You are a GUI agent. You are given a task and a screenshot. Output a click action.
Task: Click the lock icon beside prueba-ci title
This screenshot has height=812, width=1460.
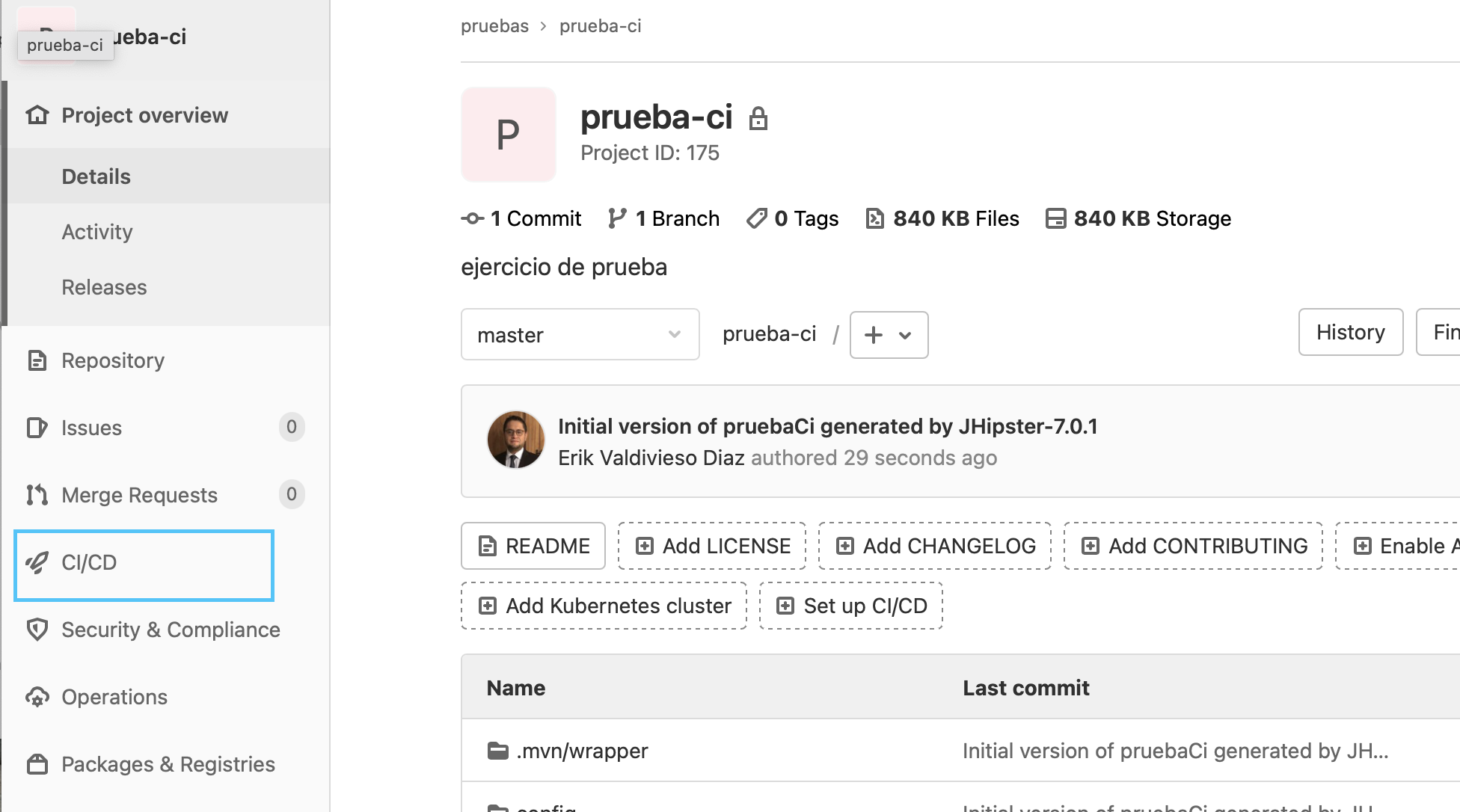click(759, 118)
